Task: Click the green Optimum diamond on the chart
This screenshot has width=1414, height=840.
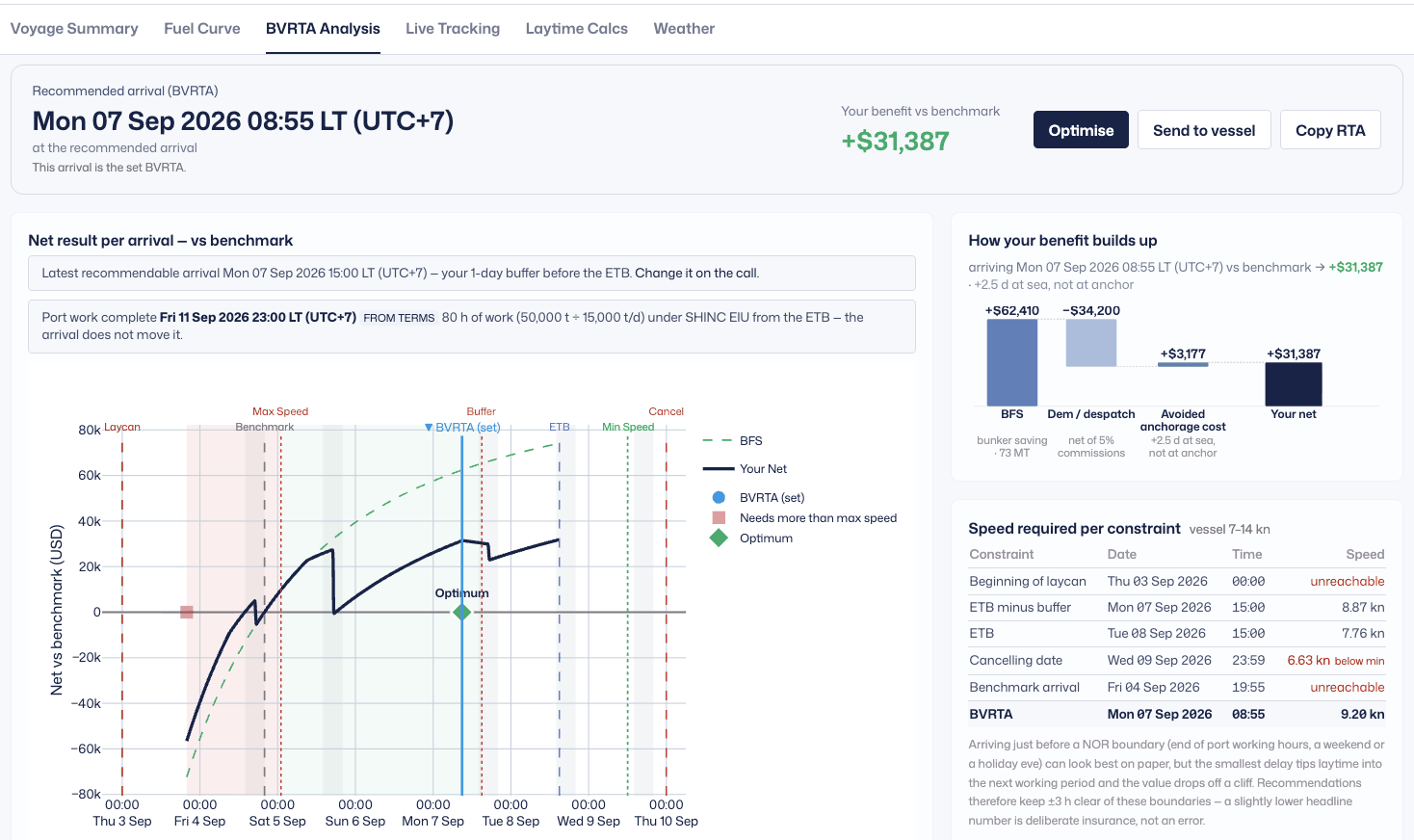Action: pos(462,612)
